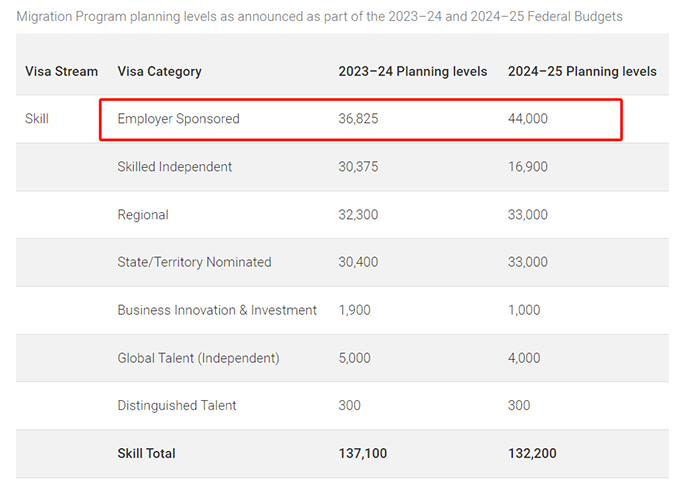Click State/Territory Nominated 2023–24 value 30,400

tap(358, 262)
